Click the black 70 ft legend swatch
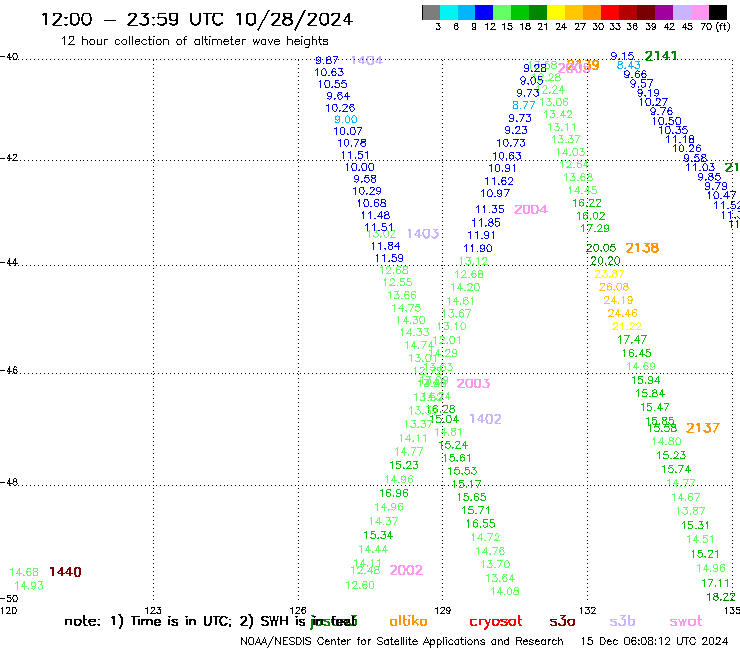Image resolution: width=740 pixels, height=650 pixels. [717, 13]
